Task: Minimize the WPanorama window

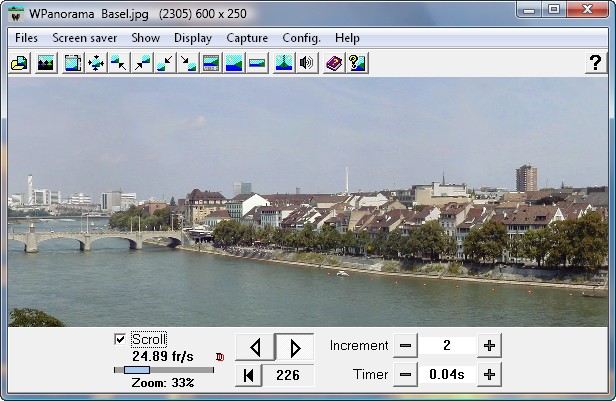Action: (529, 10)
